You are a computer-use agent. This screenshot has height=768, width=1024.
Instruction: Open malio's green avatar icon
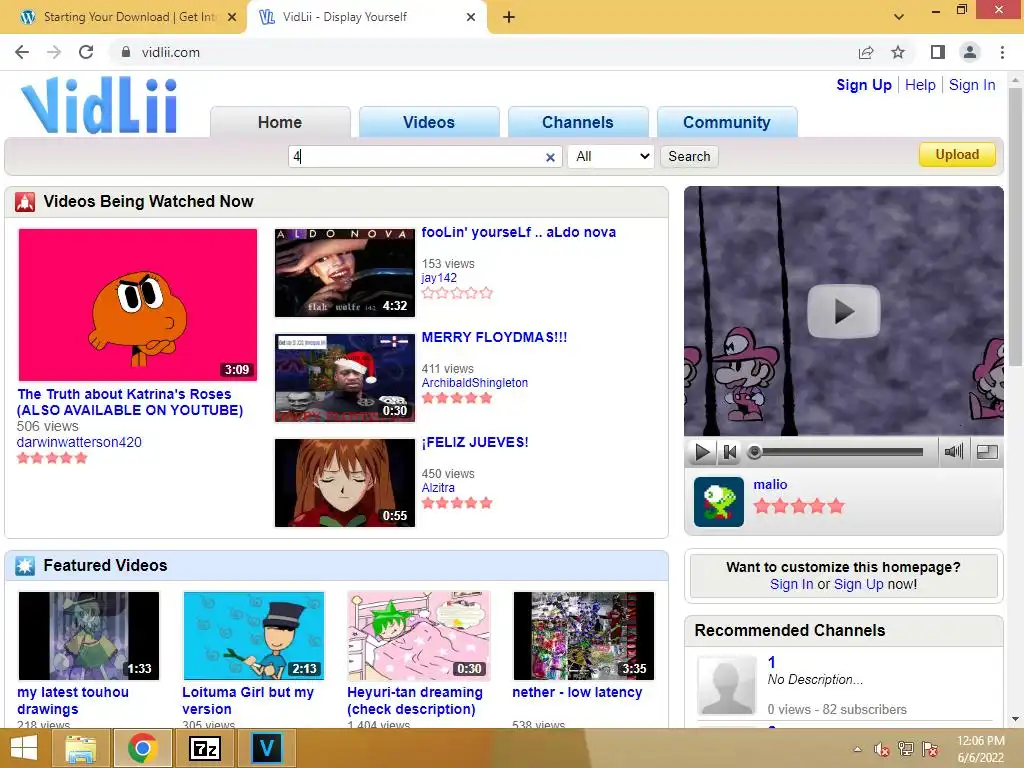718,502
